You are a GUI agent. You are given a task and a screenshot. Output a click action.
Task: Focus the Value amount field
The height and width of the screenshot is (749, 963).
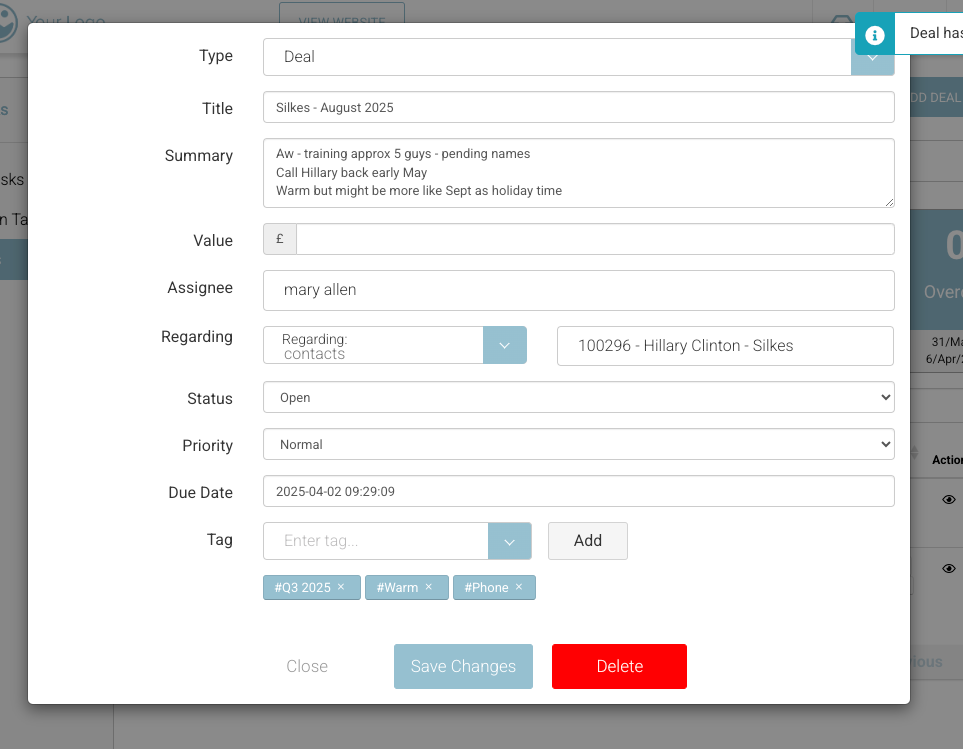(594, 239)
